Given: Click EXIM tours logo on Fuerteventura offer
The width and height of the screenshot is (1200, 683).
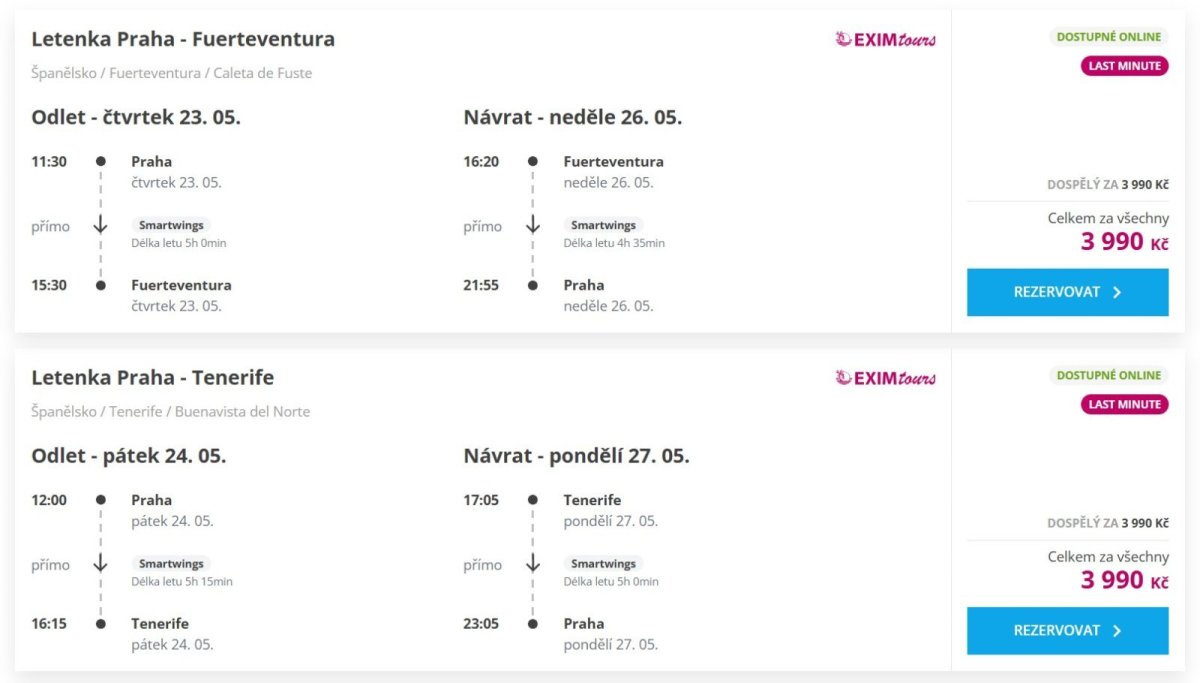Looking at the screenshot, I should tap(885, 40).
